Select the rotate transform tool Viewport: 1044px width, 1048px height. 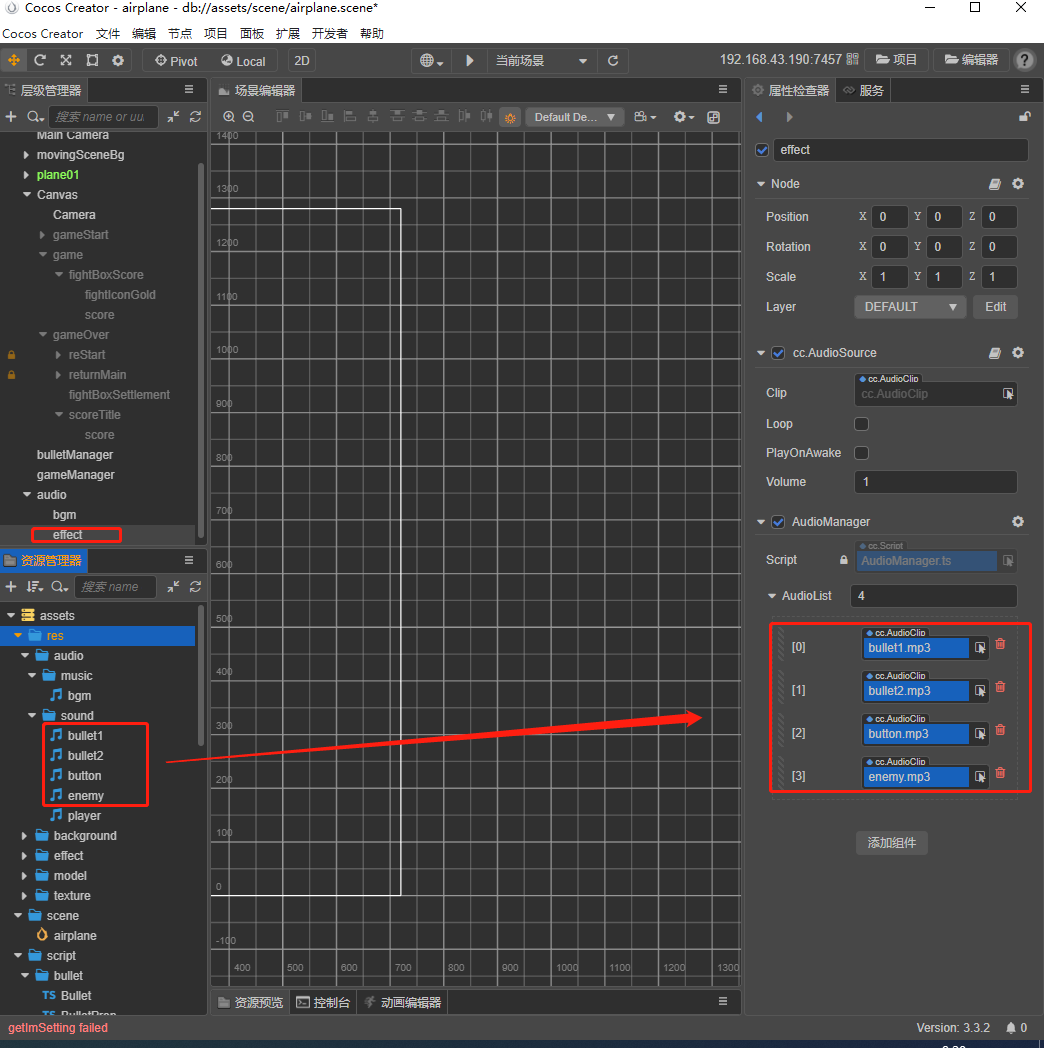(x=39, y=60)
